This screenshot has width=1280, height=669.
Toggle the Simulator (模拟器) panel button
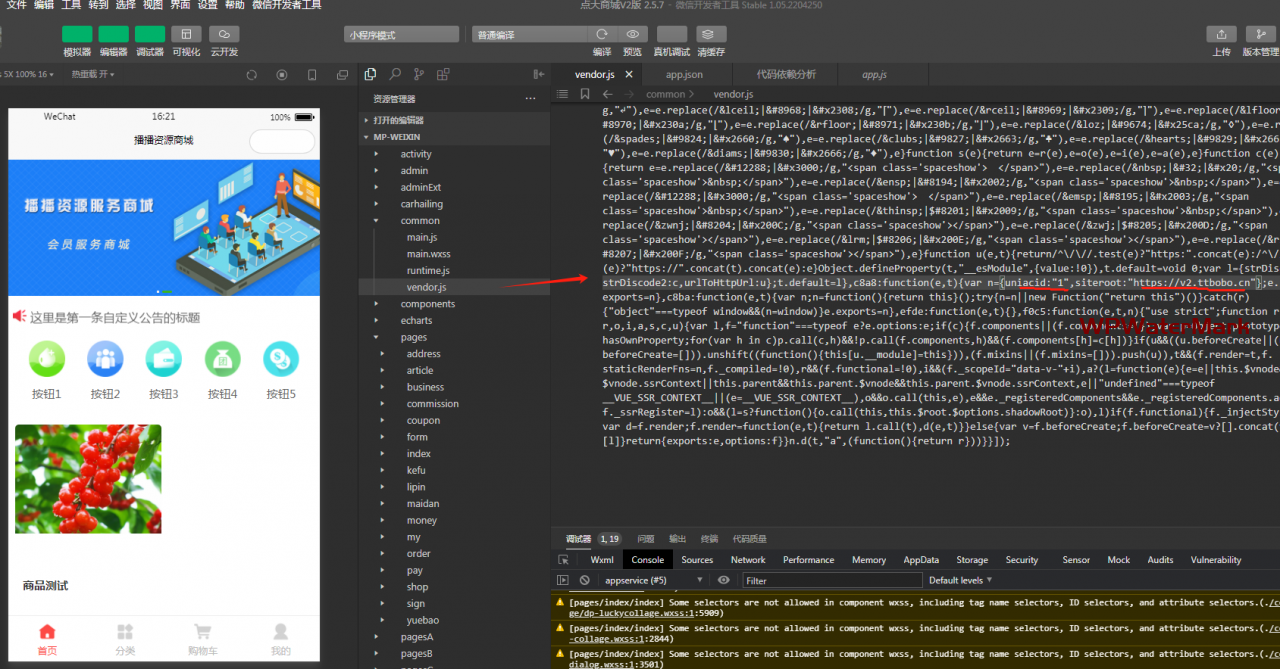[x=77, y=34]
